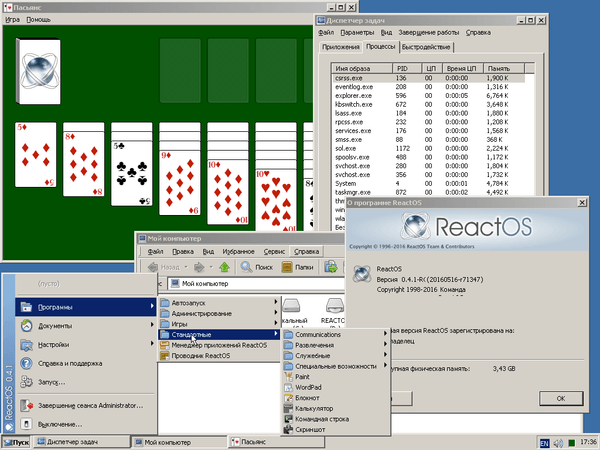
Task: Sort processes by Память column header
Action: [x=504, y=68]
